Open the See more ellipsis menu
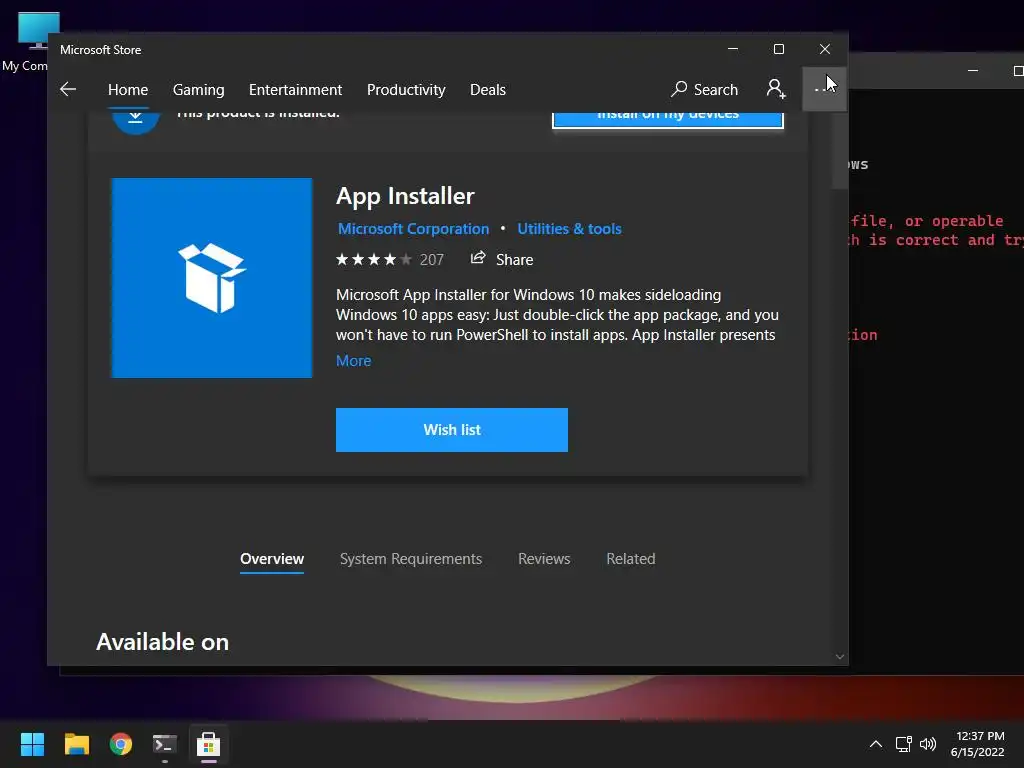1024x768 pixels. (824, 89)
